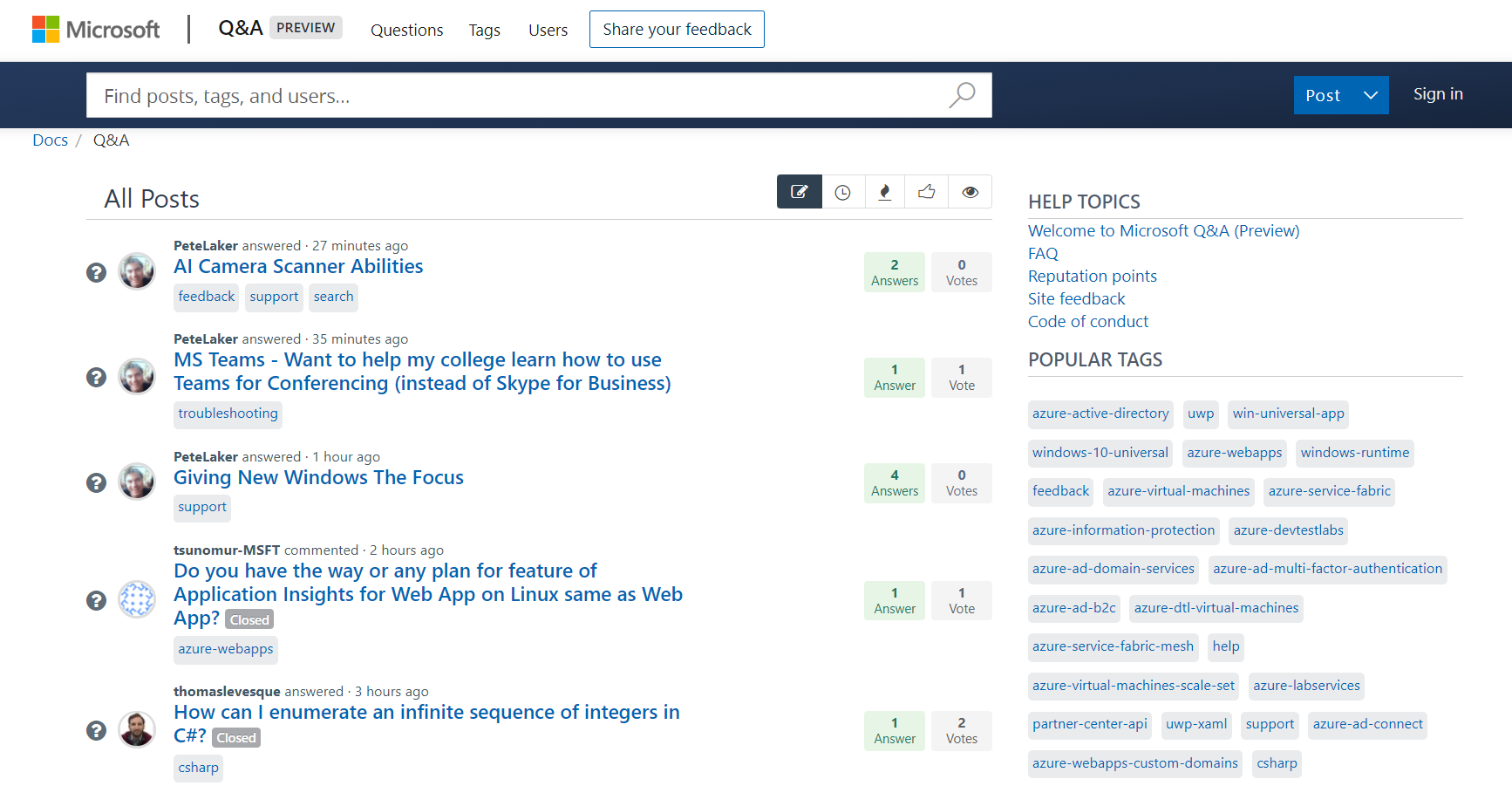Sort posts by the thumbs-up votes icon

pyautogui.click(x=926, y=192)
